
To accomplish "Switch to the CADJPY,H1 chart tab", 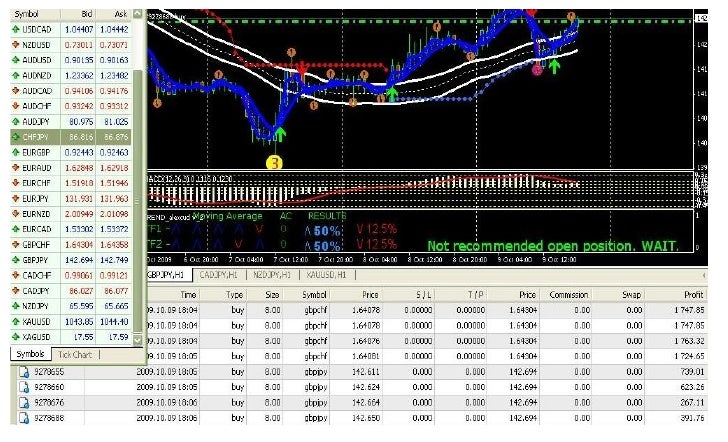I will (218, 275).
